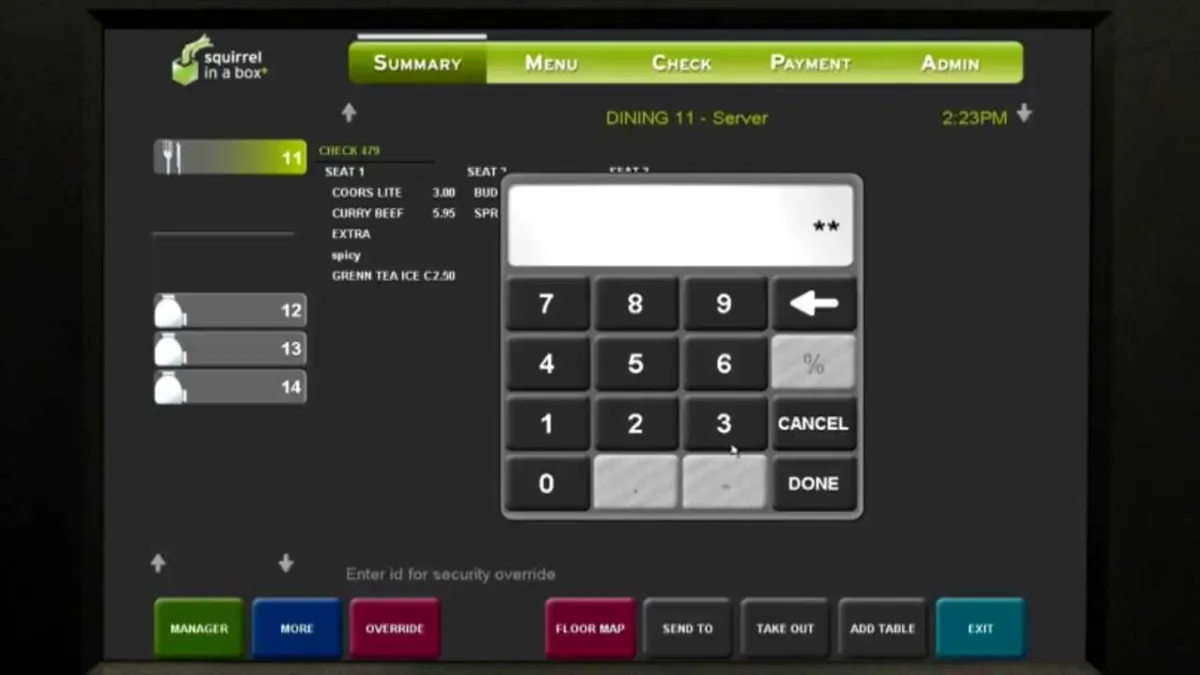
Task: Click the decimal point key on the keypad
Action: [636, 484]
